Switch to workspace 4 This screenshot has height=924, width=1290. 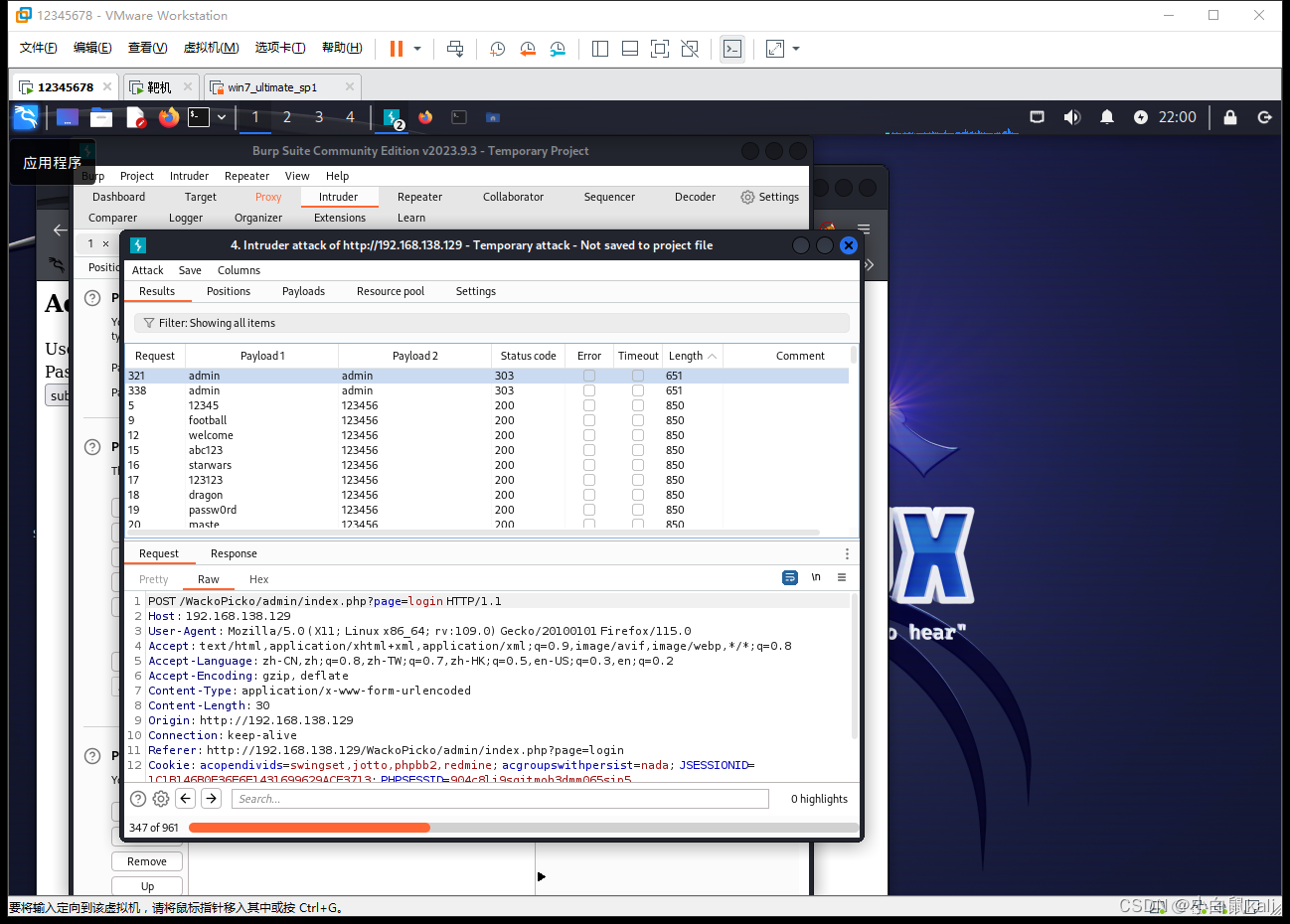click(x=350, y=117)
